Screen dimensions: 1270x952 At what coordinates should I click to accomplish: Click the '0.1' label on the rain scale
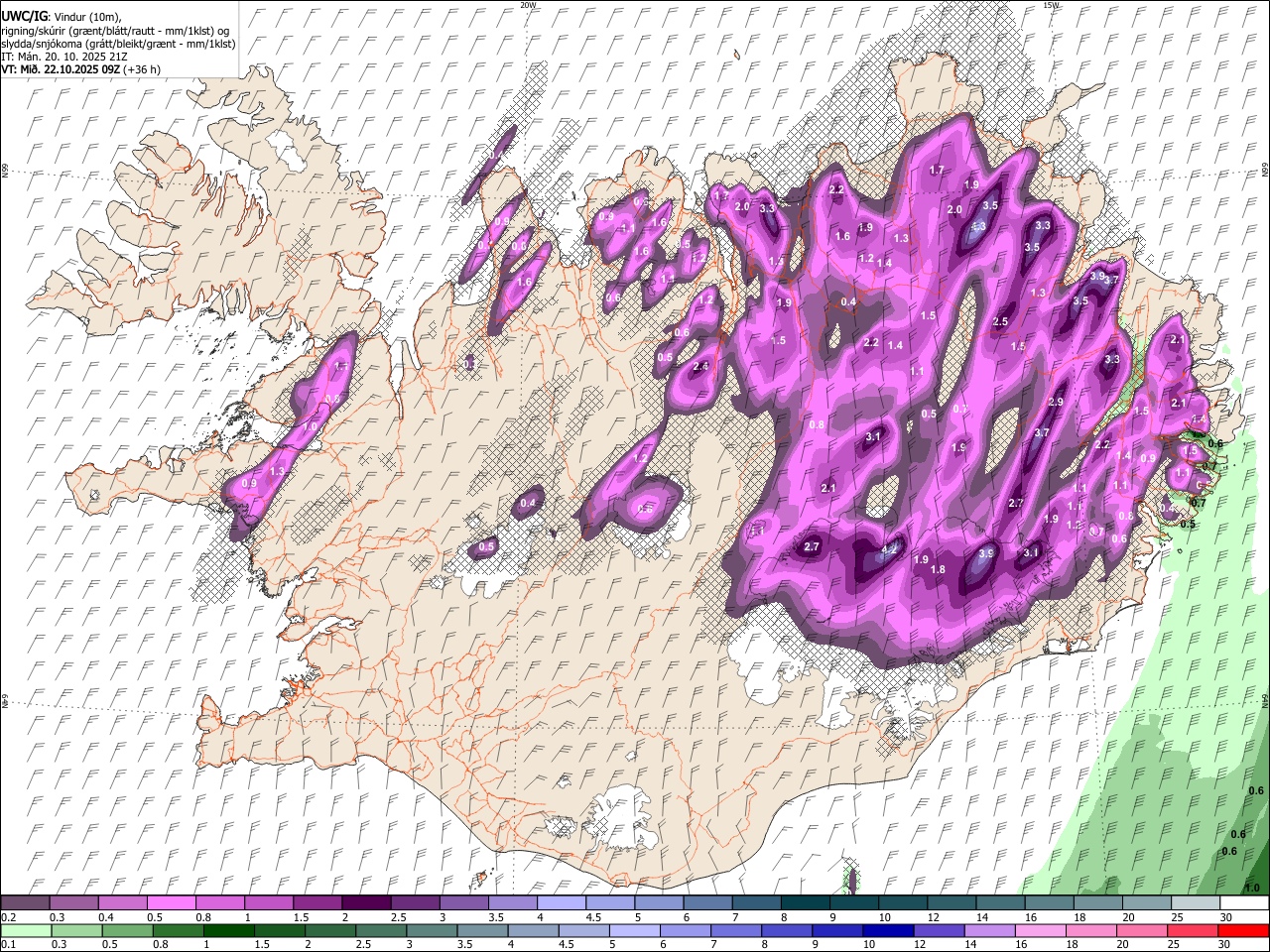pos(8,945)
